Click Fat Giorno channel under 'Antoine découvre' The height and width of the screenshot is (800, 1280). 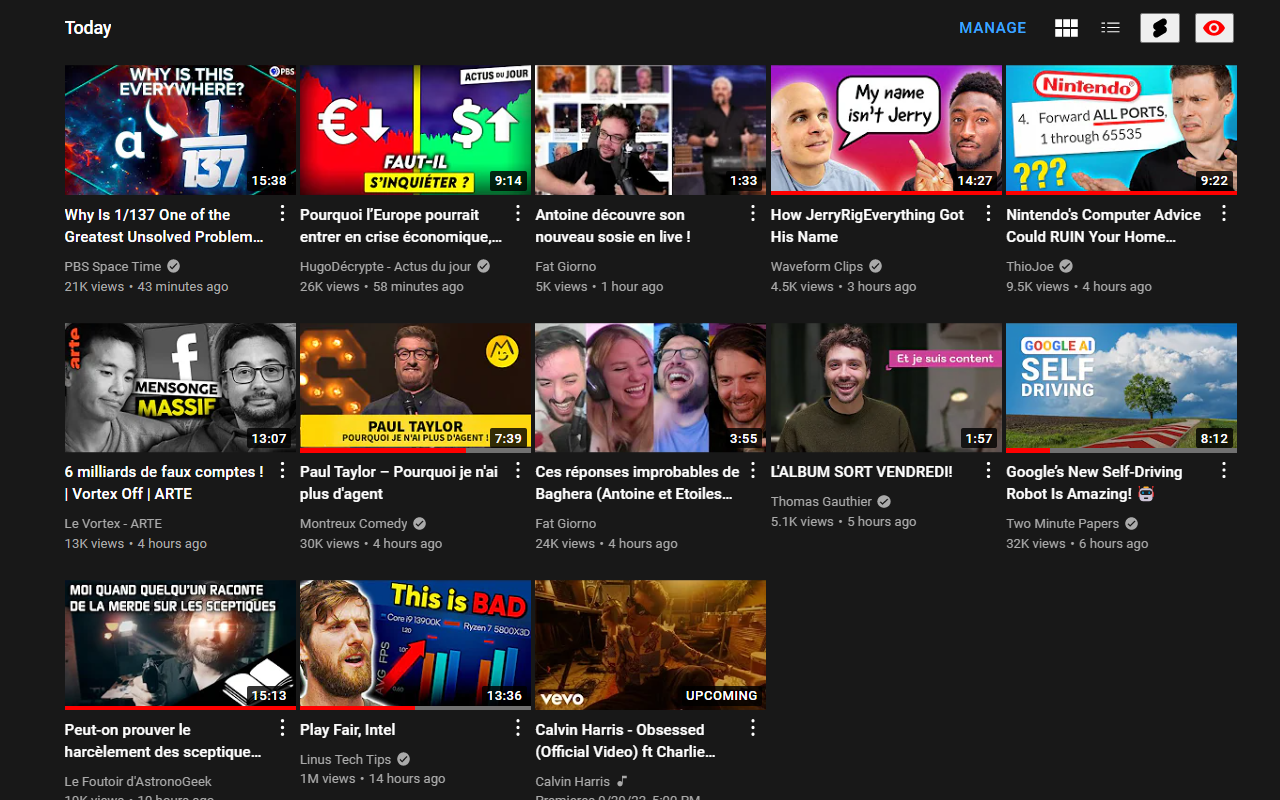tap(565, 266)
